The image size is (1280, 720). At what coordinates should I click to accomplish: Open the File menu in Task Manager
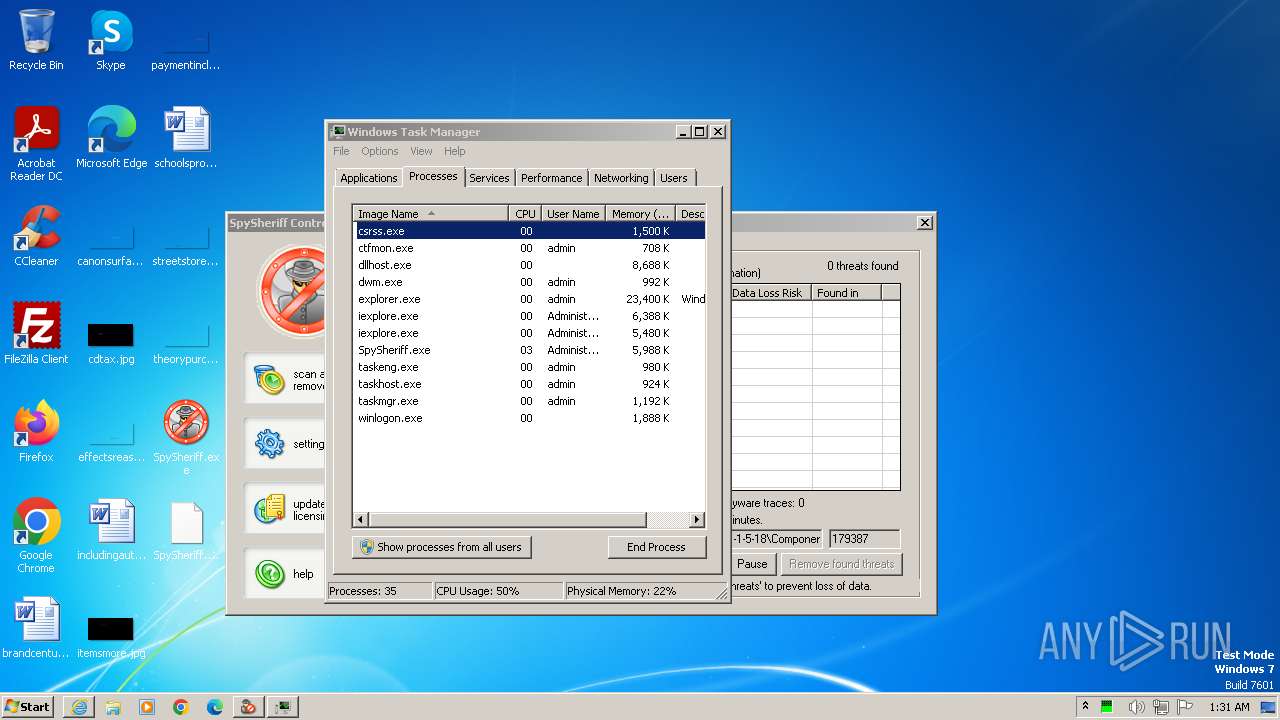[341, 151]
